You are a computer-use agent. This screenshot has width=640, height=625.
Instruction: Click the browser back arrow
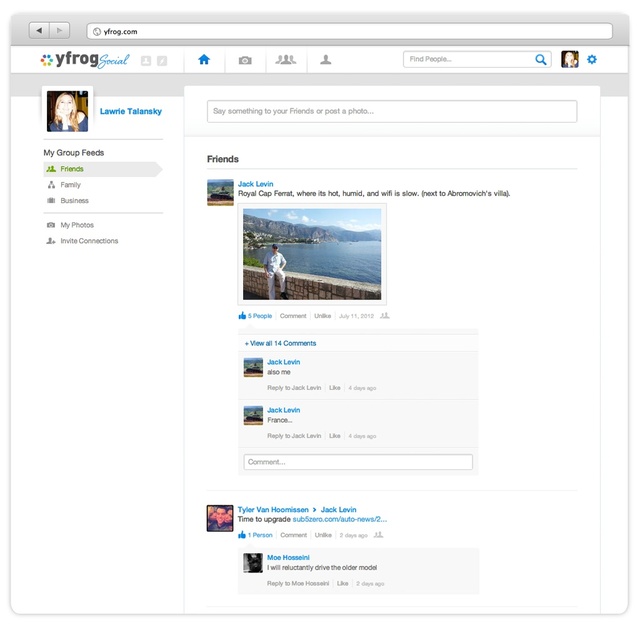[x=39, y=31]
